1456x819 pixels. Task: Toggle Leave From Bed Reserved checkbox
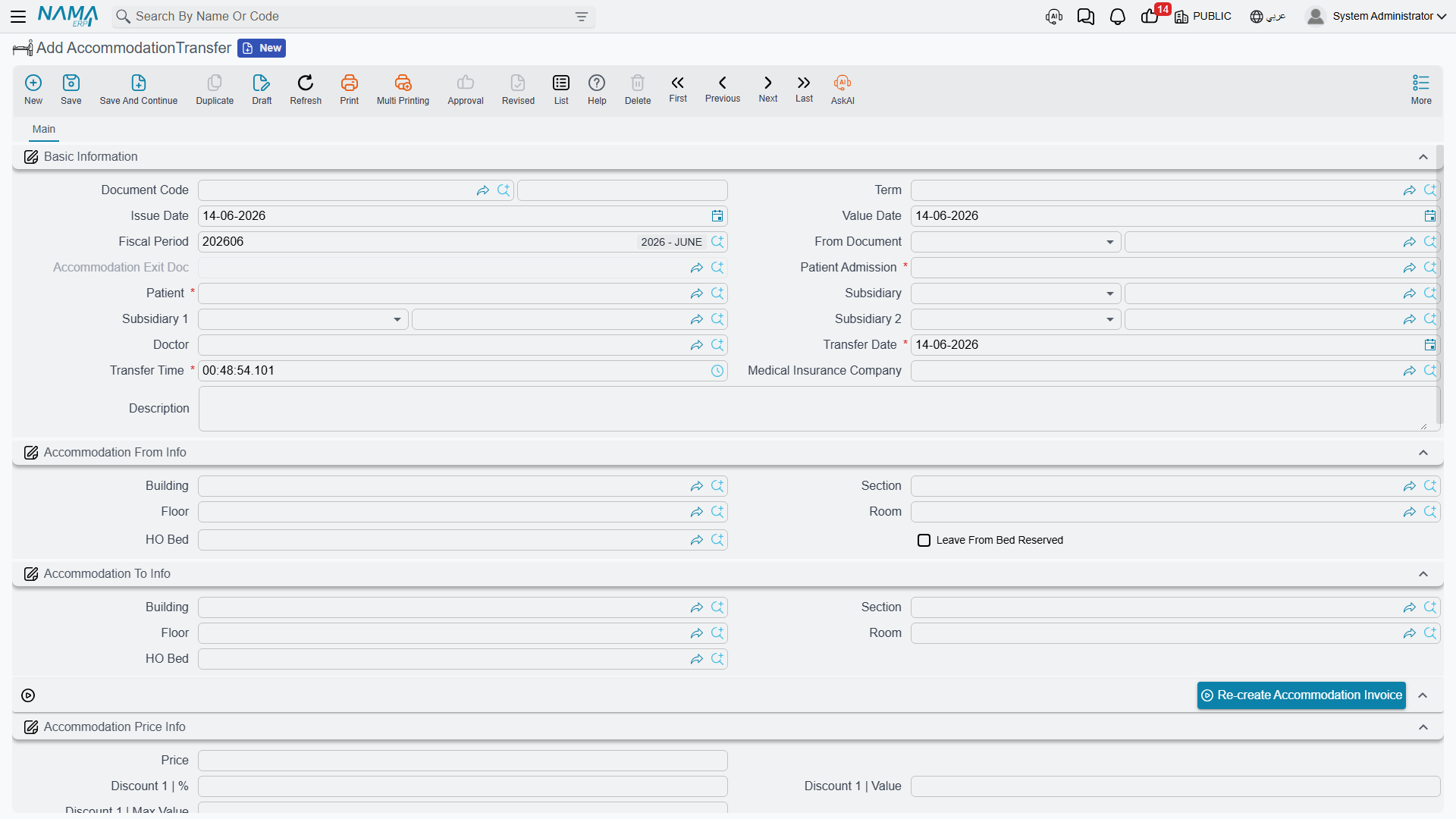pos(924,541)
